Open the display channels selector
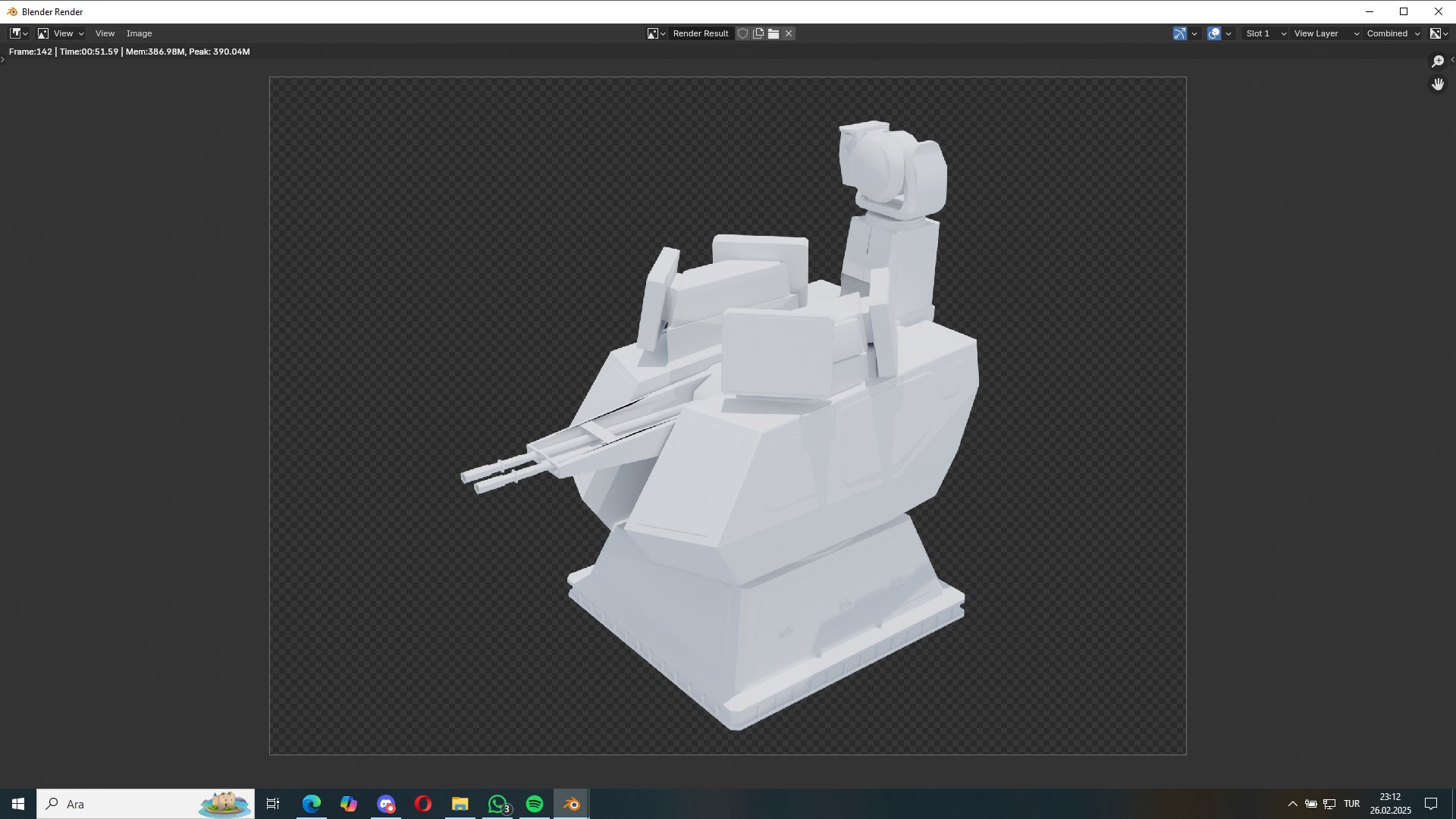This screenshot has width=1456, height=819. tap(1439, 33)
